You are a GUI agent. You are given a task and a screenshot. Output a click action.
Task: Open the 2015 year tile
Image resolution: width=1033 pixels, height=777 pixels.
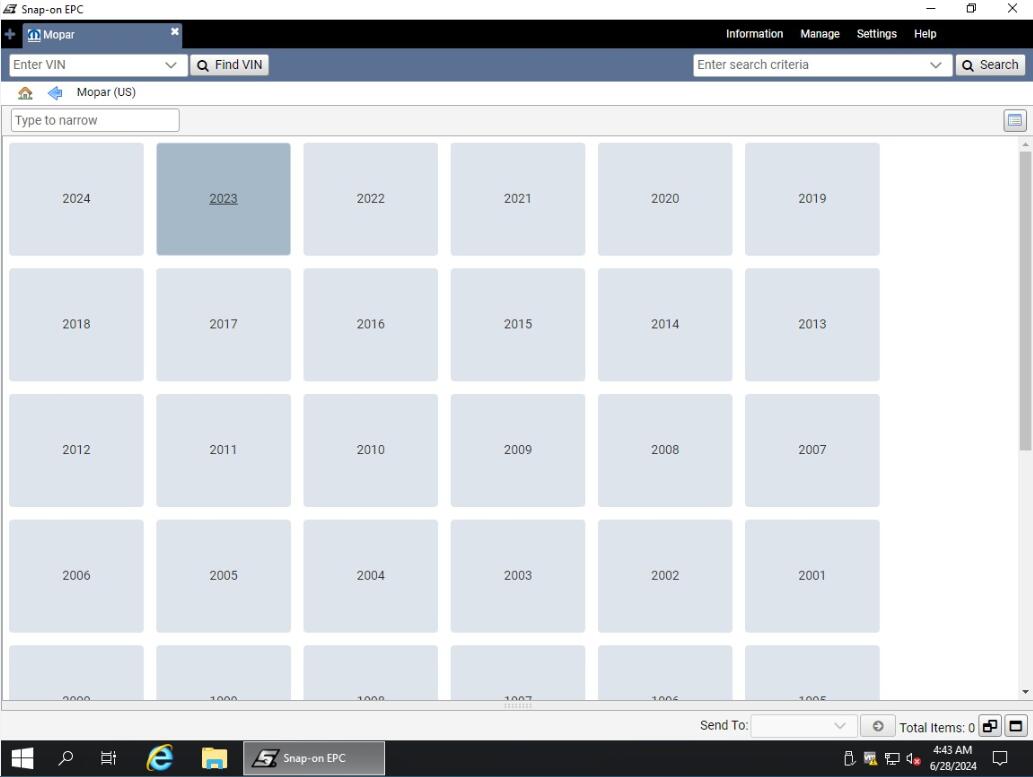[518, 324]
